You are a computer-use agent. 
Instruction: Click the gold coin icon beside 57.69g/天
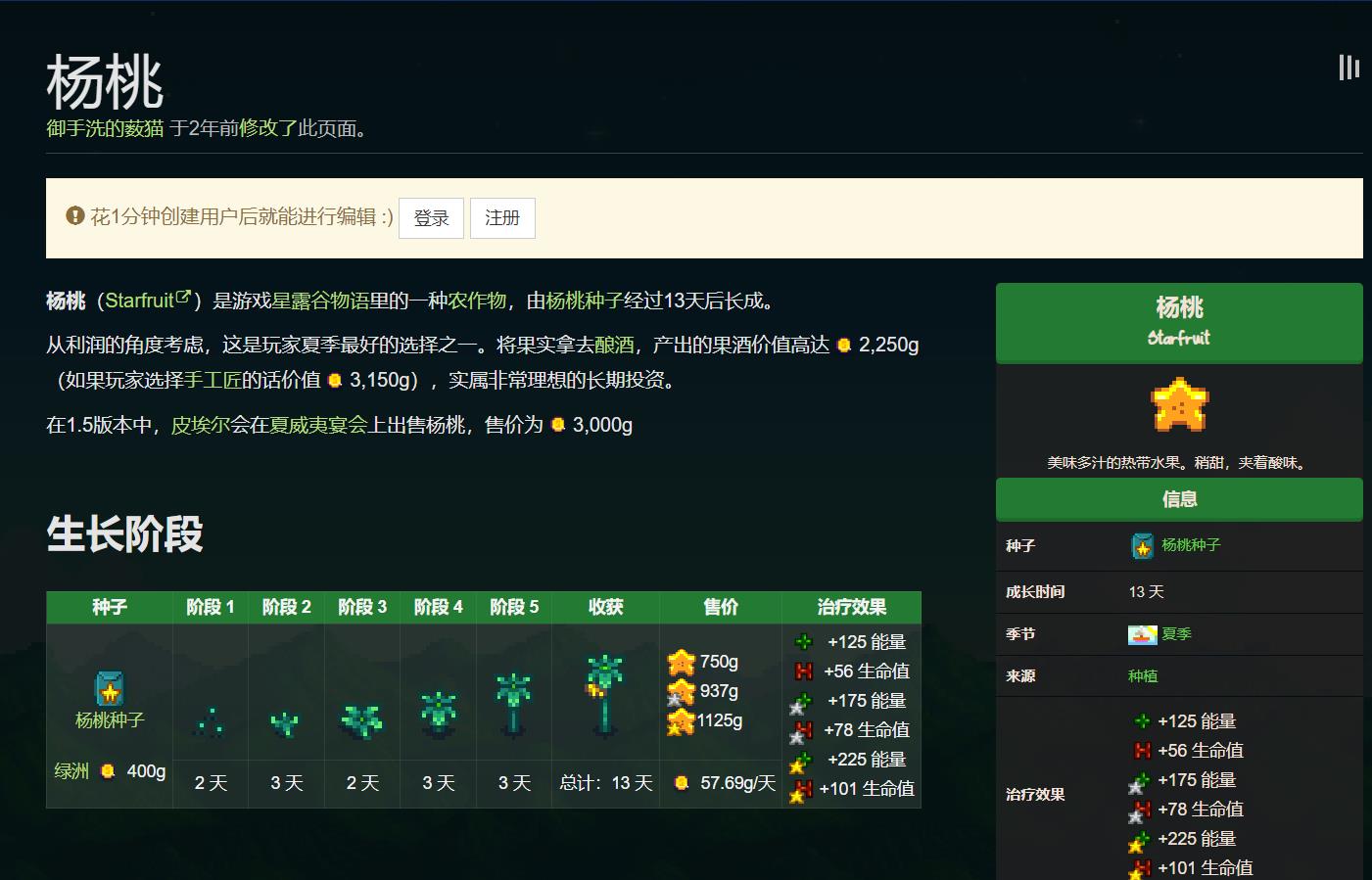coord(682,783)
